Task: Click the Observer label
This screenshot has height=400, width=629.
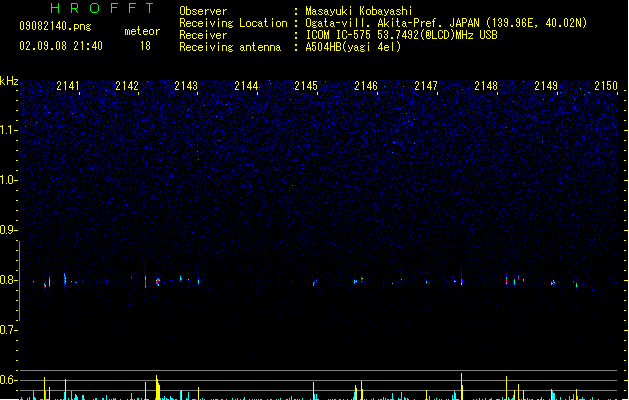Action: tap(203, 11)
